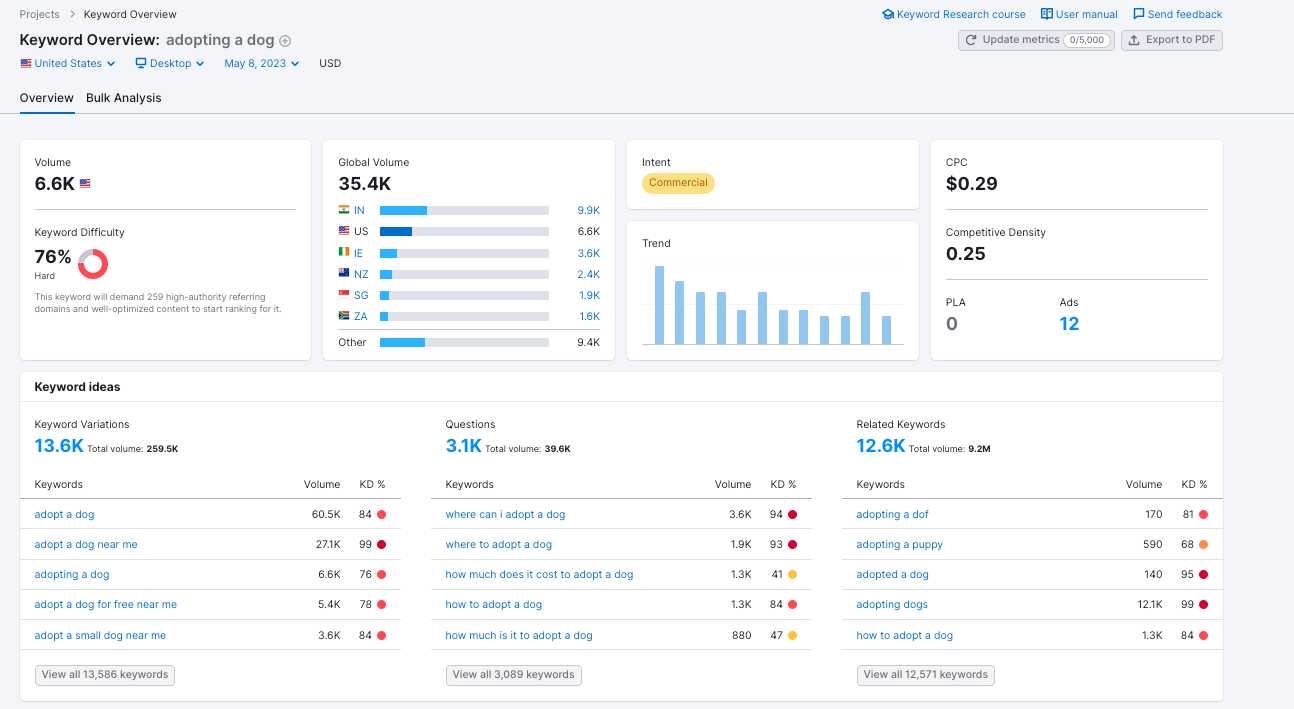Viewport: 1294px width, 709px height.
Task: Click the upload icon in Export to PDF
Action: (1134, 40)
